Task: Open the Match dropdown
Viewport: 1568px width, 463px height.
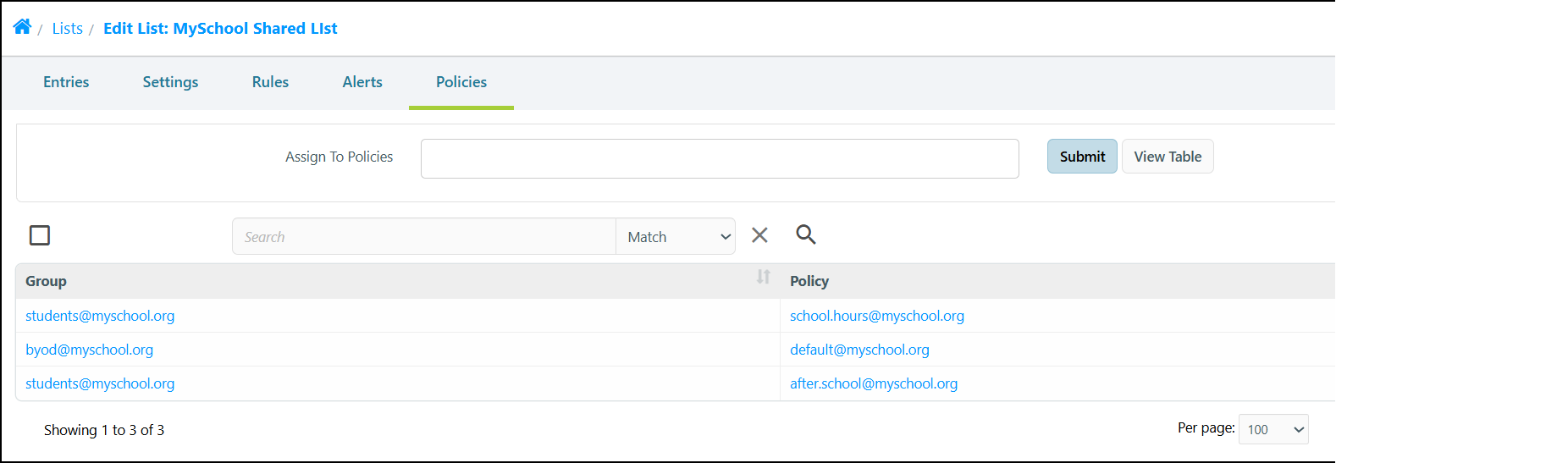Action: (676, 237)
